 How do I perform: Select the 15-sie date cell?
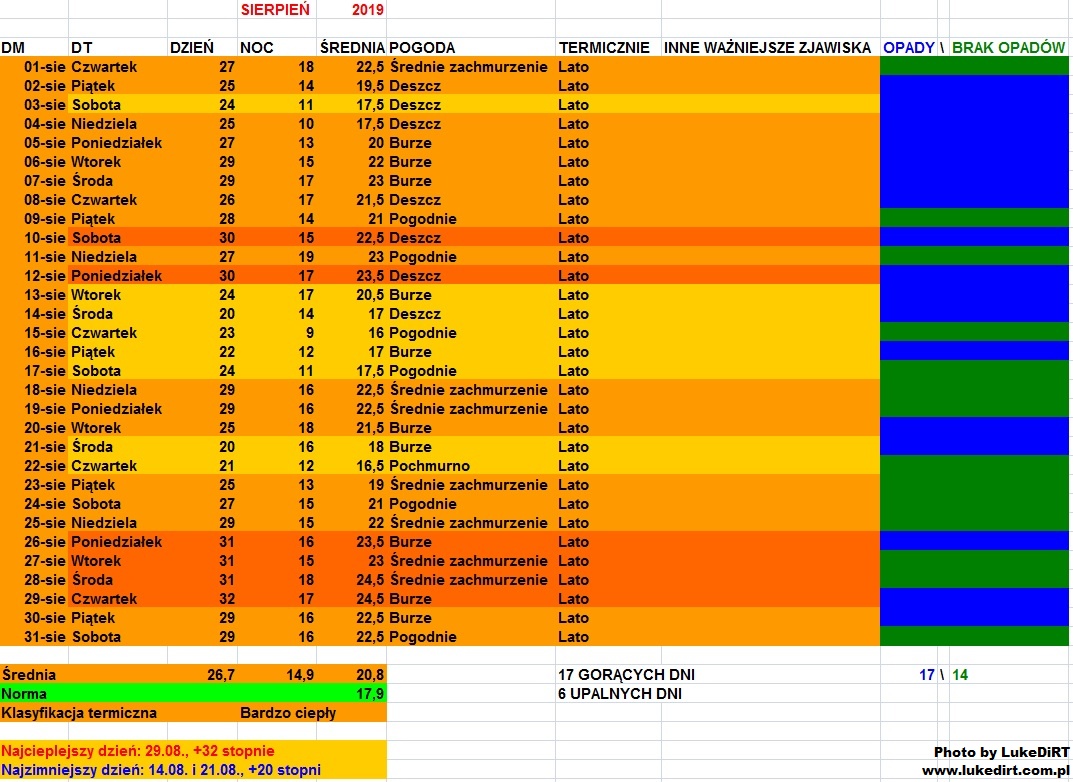[45, 333]
